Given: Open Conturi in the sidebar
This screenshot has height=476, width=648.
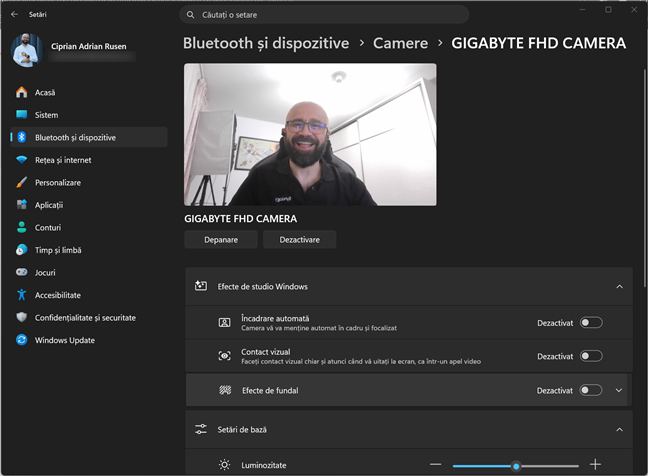Looking at the screenshot, I should tap(89, 227).
